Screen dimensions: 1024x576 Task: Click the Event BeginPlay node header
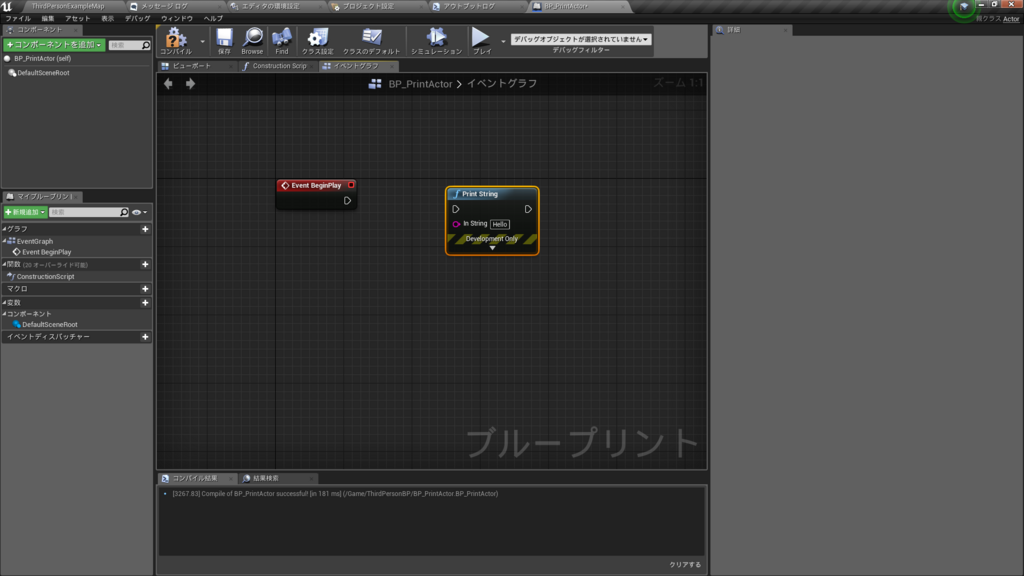pos(316,185)
